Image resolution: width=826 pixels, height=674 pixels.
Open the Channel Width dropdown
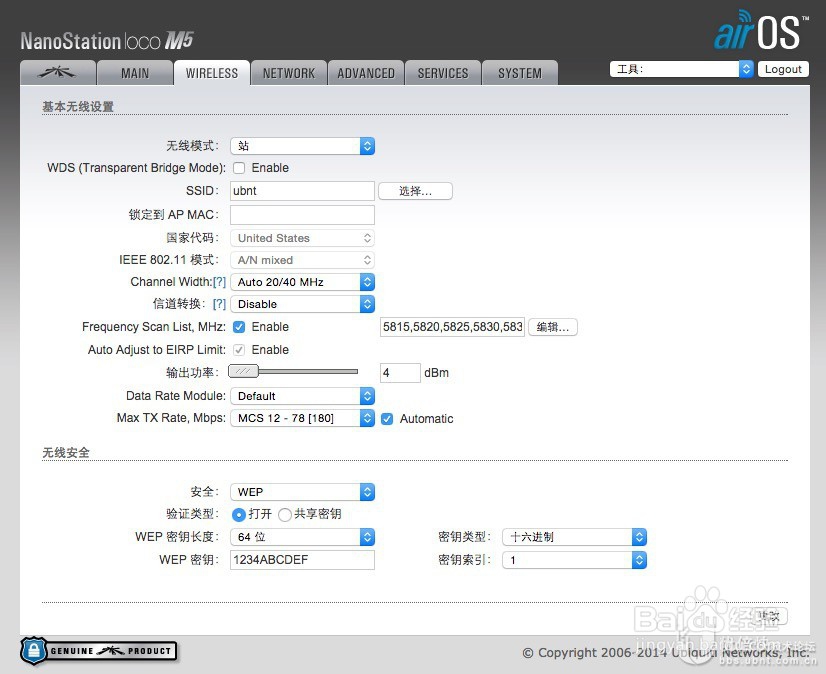tap(302, 282)
